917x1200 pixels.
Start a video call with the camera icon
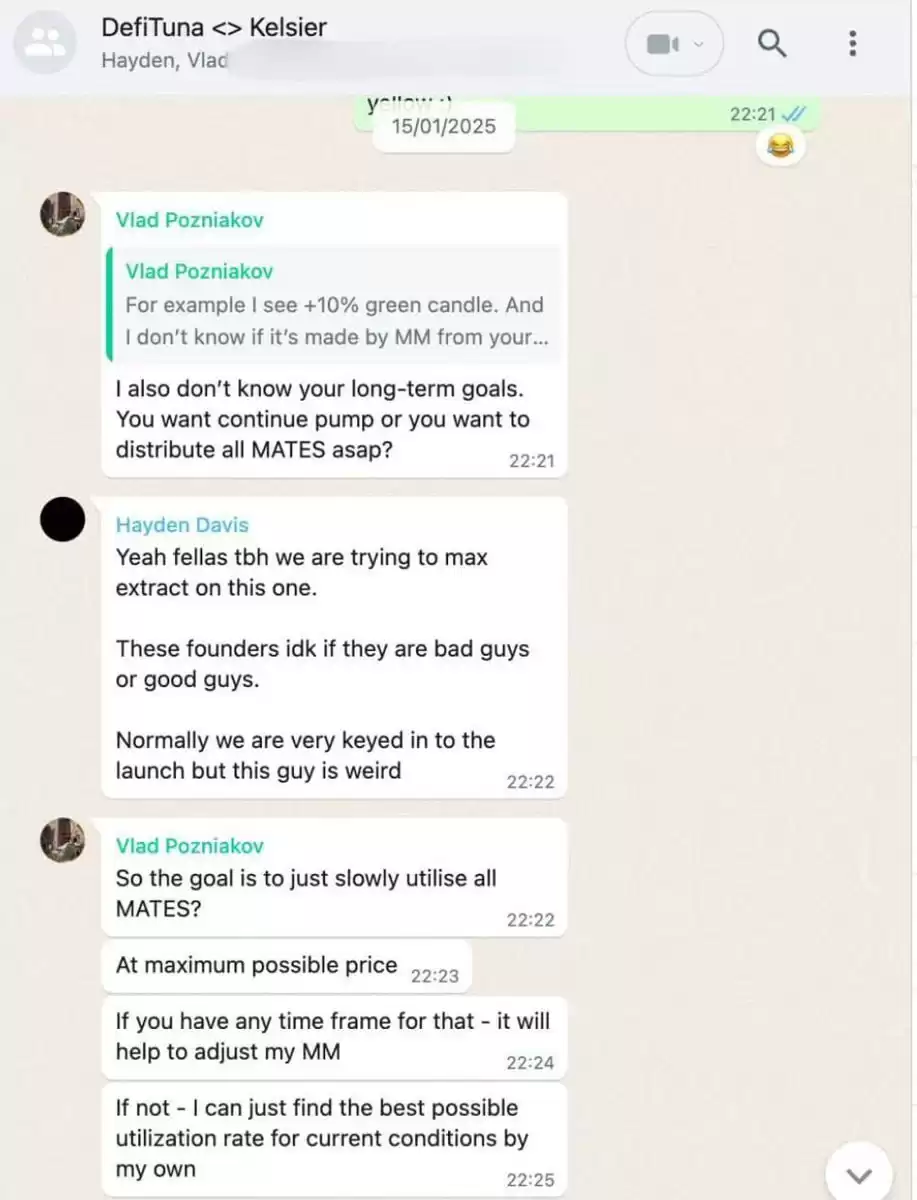click(x=661, y=43)
